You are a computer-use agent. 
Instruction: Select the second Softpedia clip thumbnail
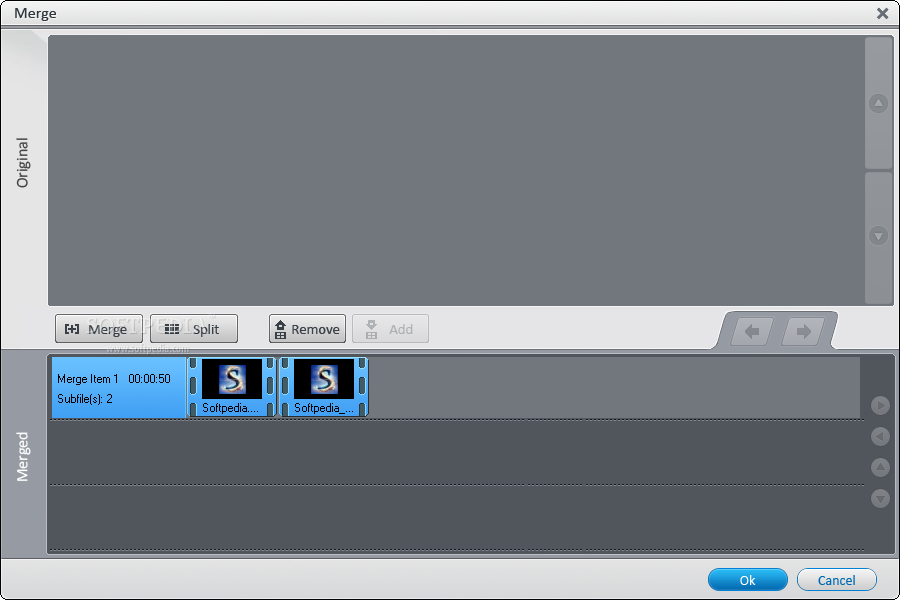324,386
